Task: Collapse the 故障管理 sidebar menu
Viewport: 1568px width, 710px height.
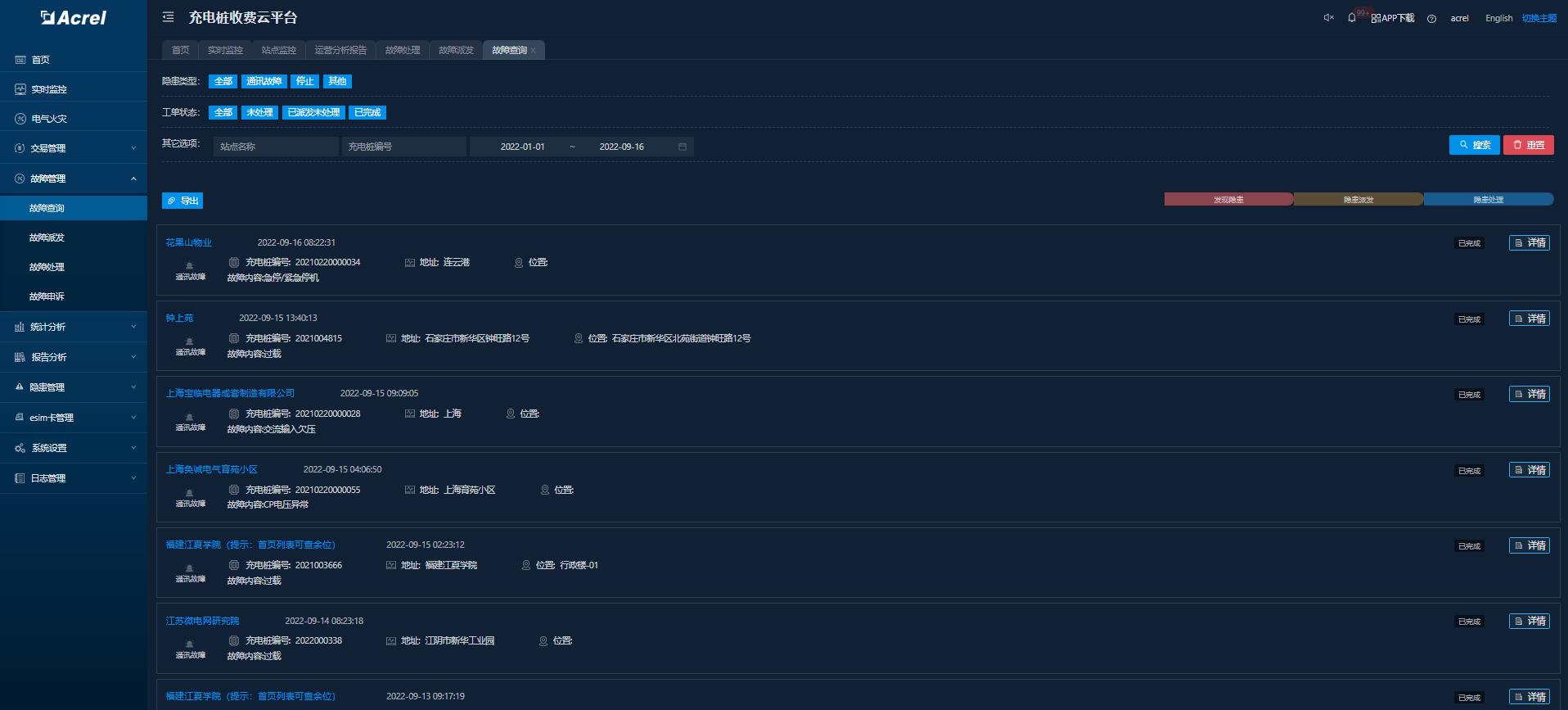Action: (74, 179)
